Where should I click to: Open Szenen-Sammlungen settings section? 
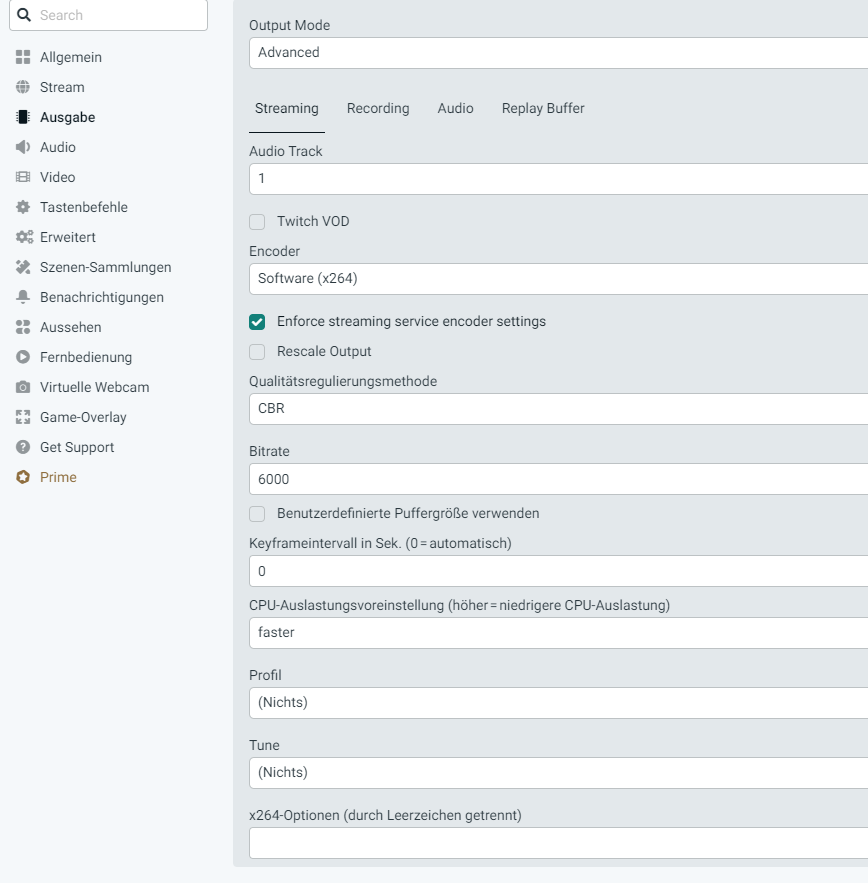[x=105, y=267]
